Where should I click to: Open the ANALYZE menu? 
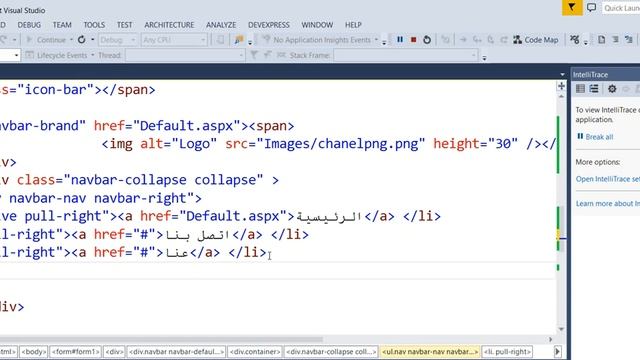point(221,25)
